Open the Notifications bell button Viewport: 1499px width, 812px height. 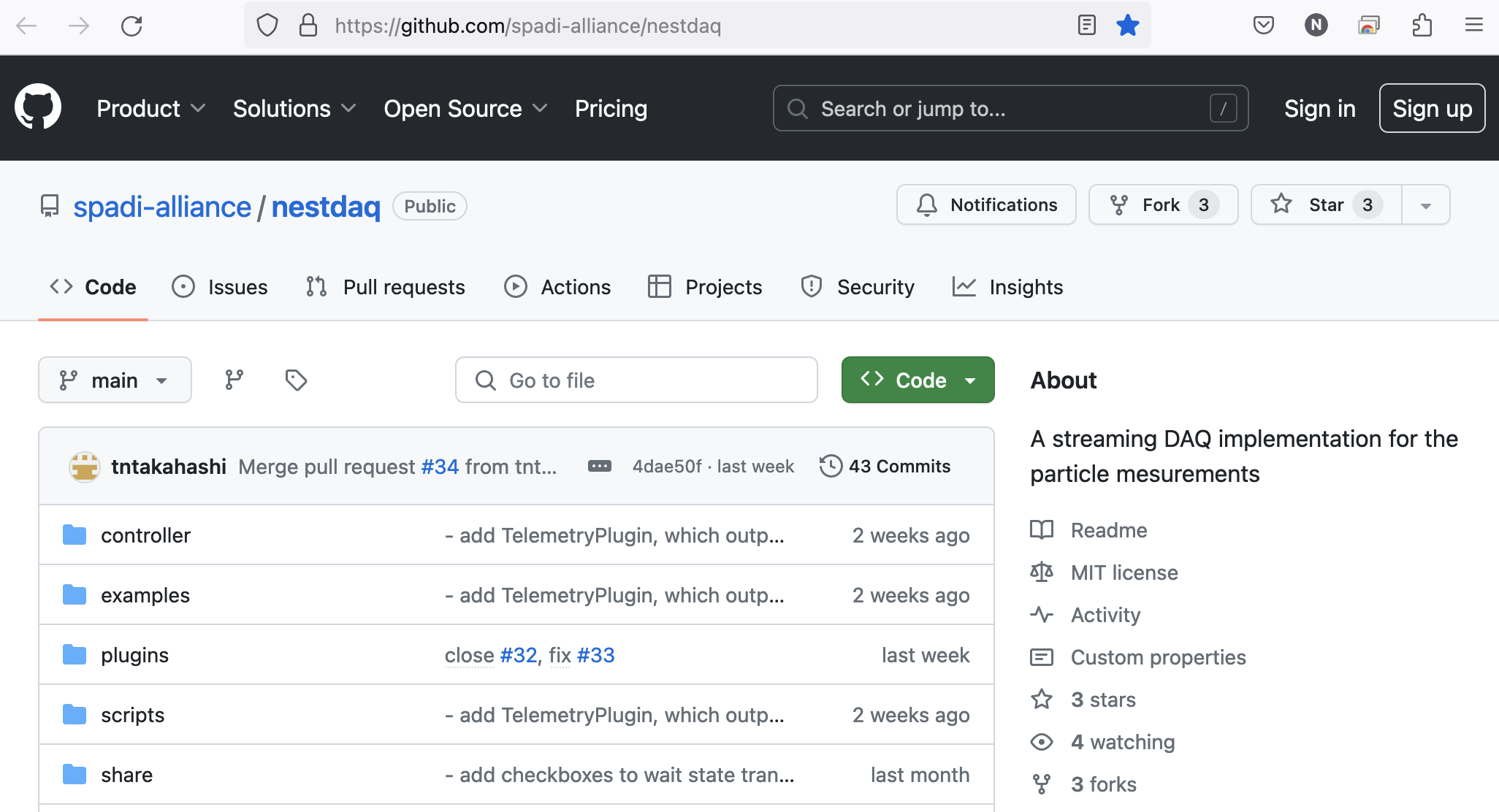(986, 205)
